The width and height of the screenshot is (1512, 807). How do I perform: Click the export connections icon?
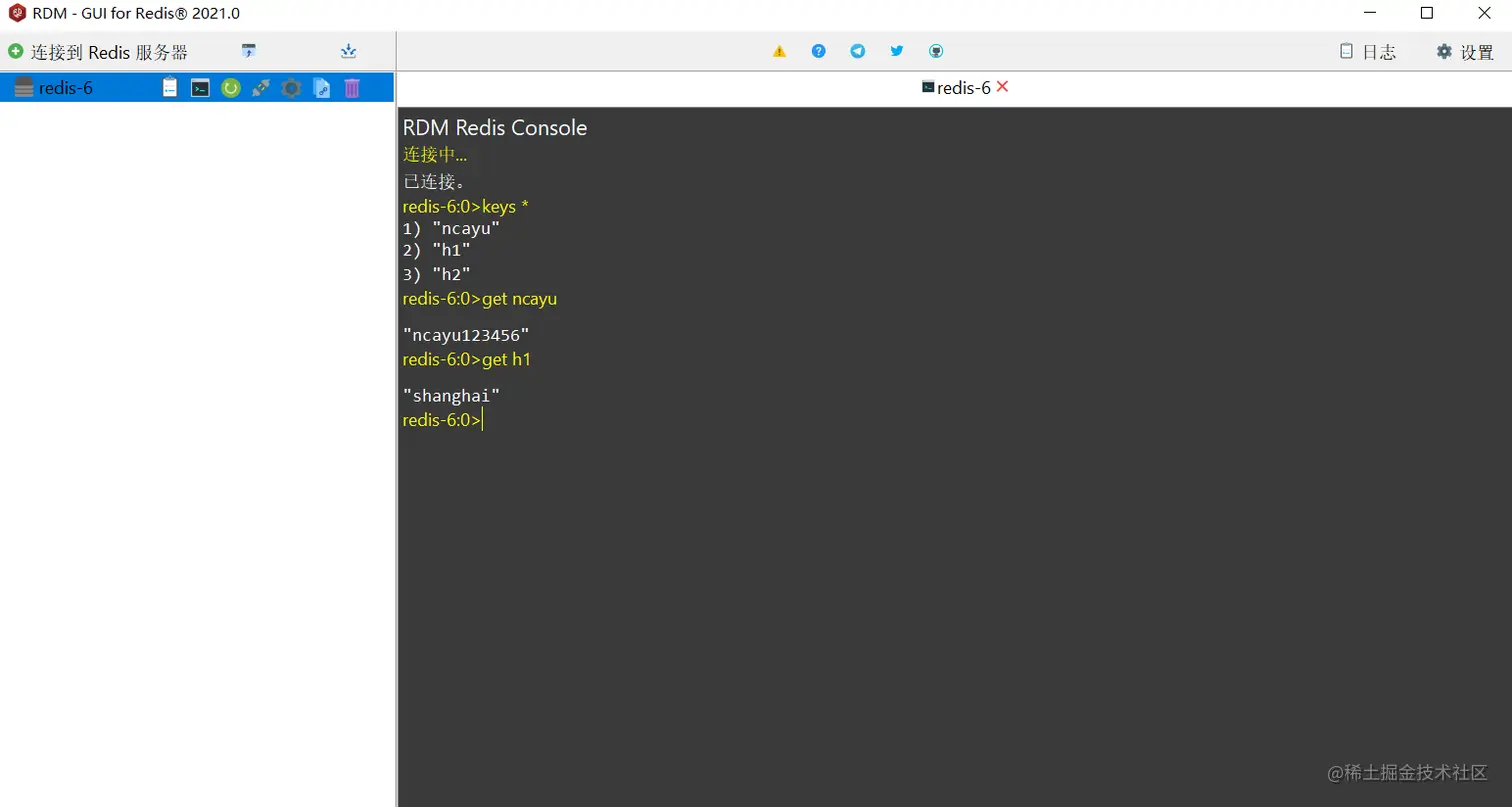tap(348, 51)
